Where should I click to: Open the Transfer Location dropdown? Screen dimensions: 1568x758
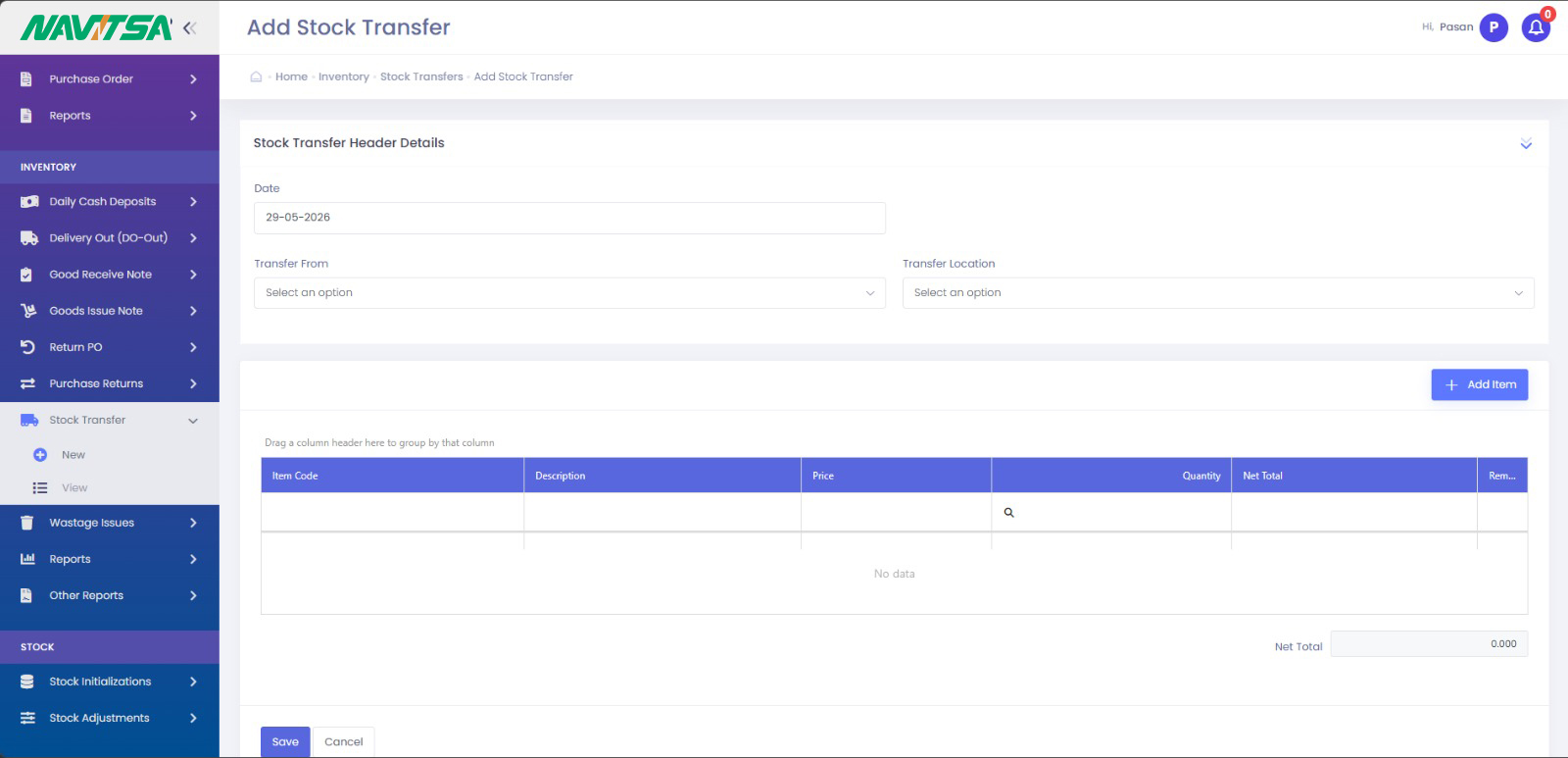(x=1218, y=293)
